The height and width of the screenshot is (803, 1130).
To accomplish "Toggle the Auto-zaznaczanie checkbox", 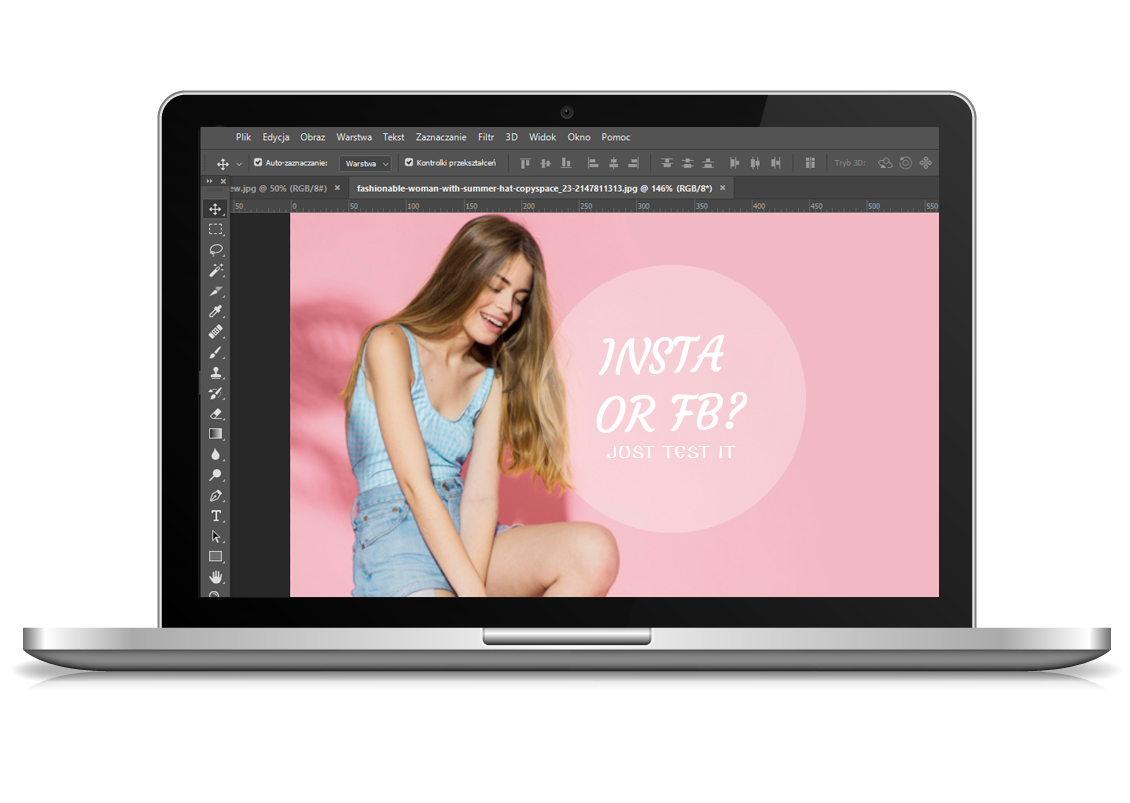I will click(258, 162).
